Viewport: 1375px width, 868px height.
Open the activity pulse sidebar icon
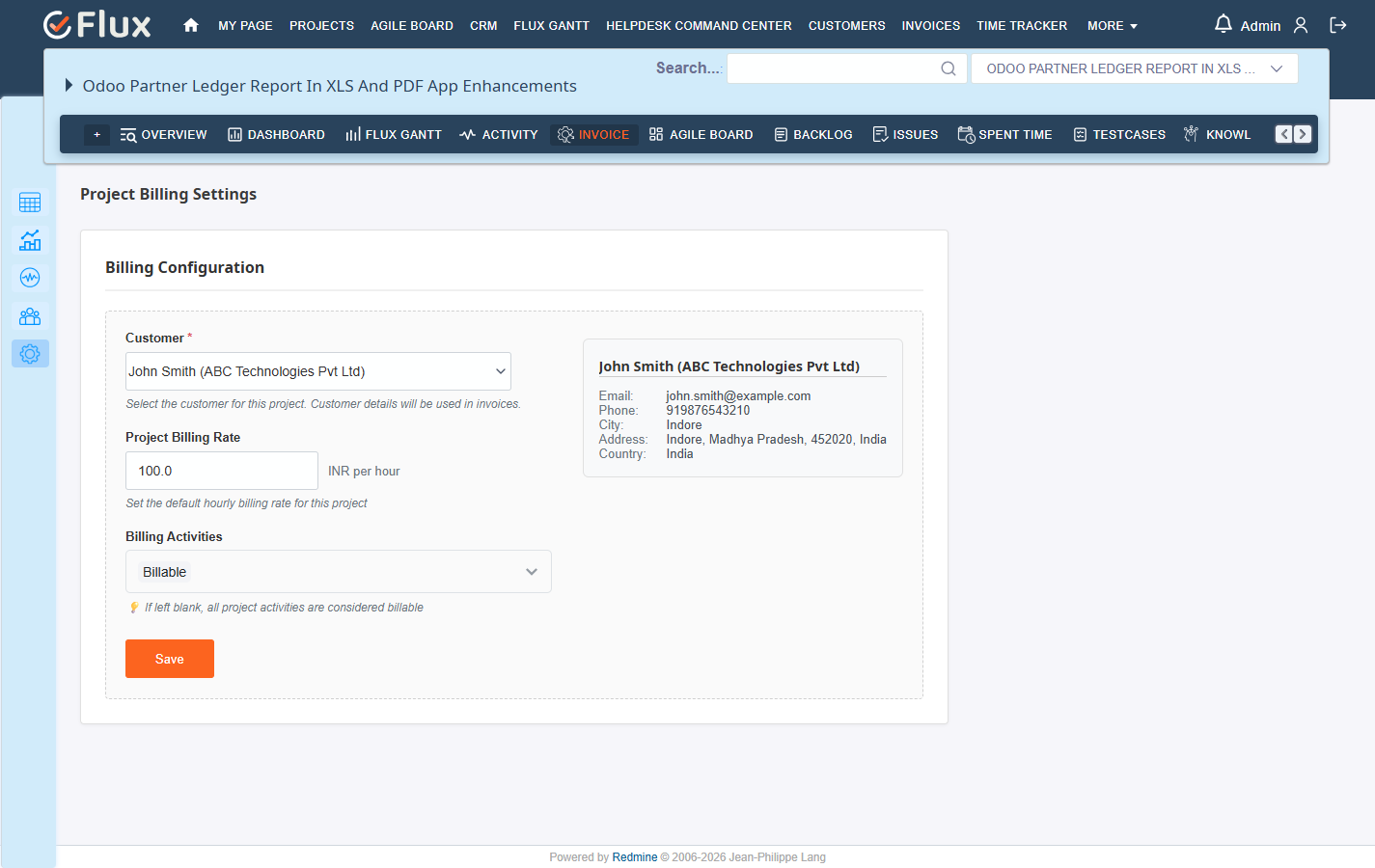click(30, 278)
